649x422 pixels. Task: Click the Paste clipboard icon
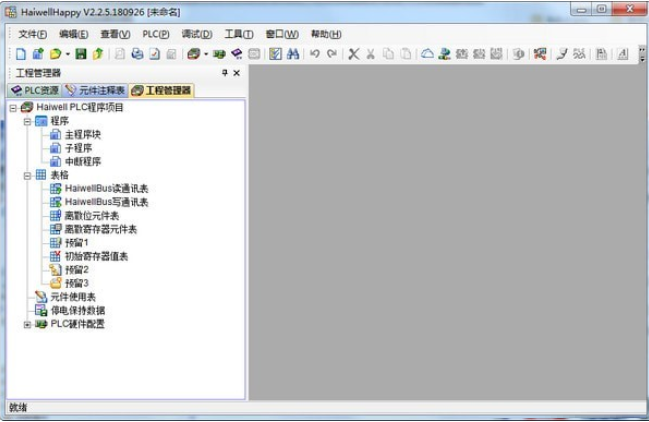coord(406,54)
